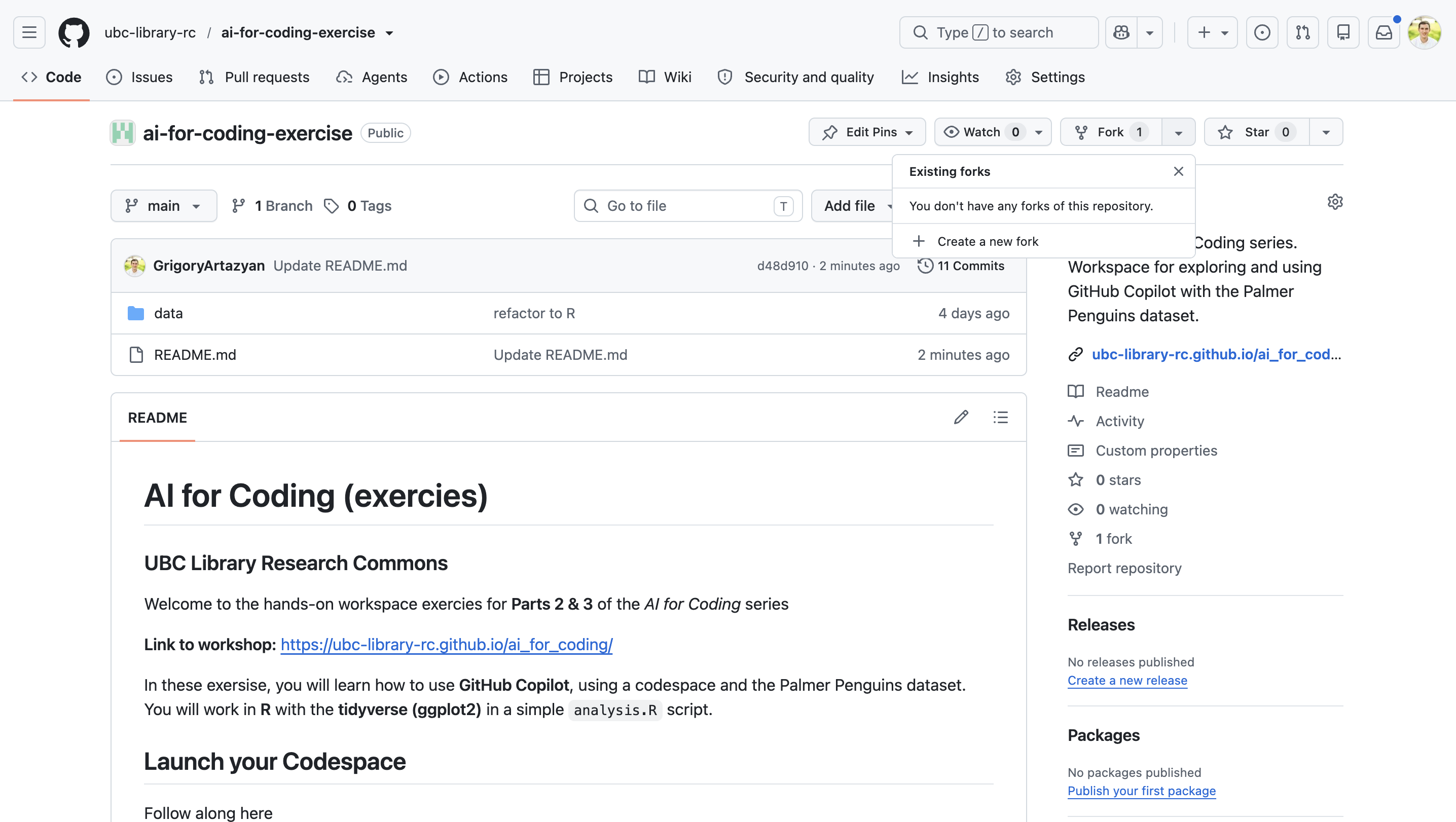Open Copilot chat icon in header

[1121, 32]
